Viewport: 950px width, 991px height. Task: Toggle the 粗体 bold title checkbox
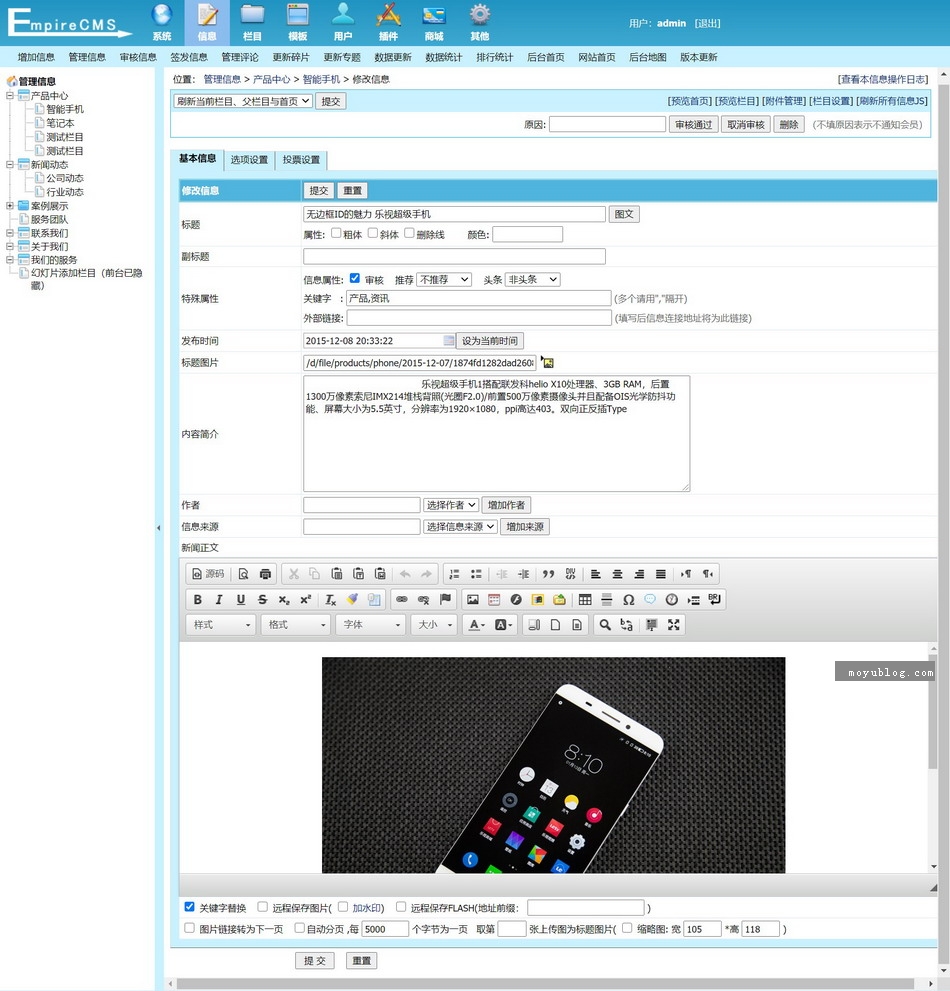click(x=336, y=233)
